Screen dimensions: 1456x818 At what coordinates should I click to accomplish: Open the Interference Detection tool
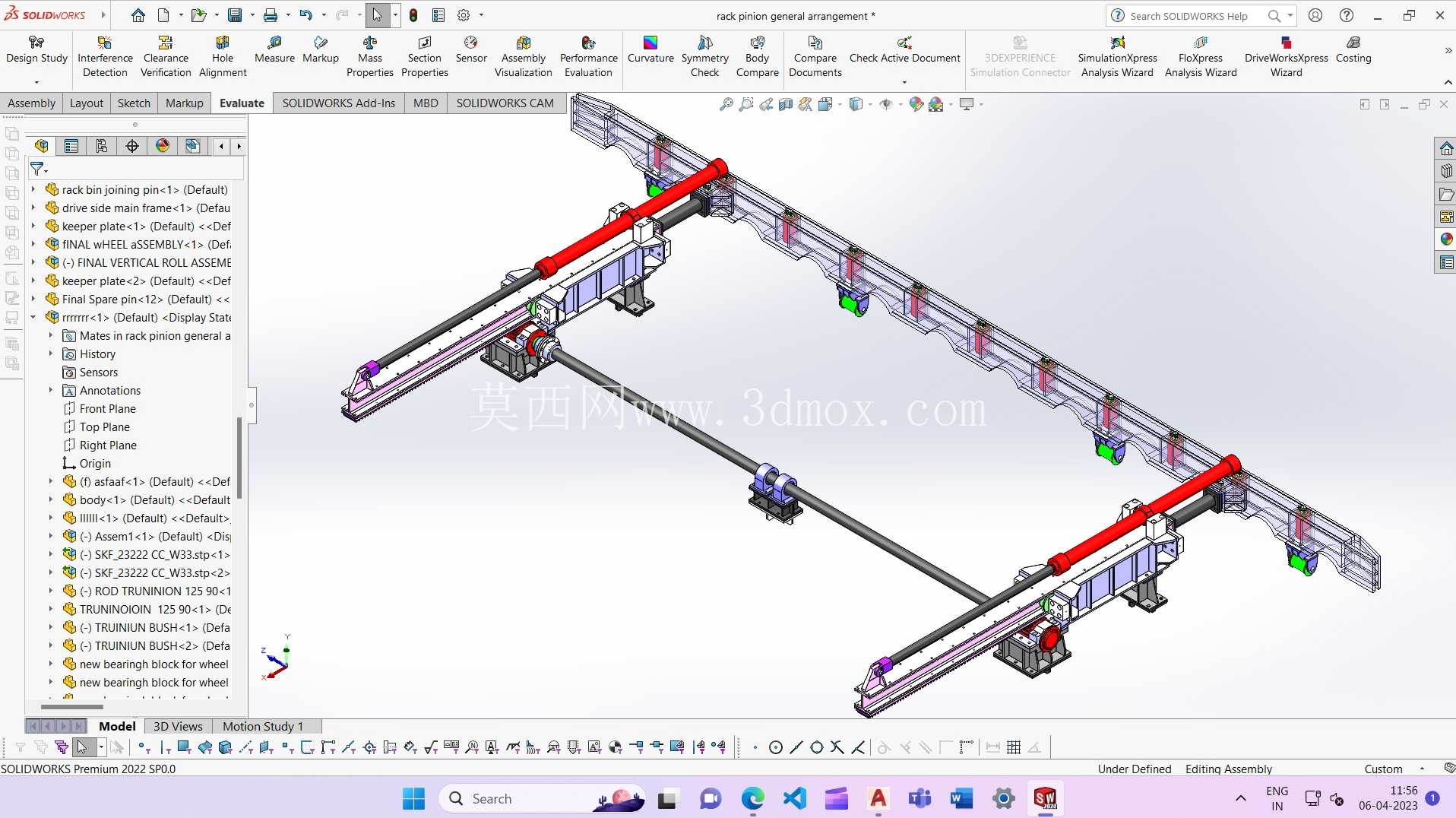click(x=105, y=57)
